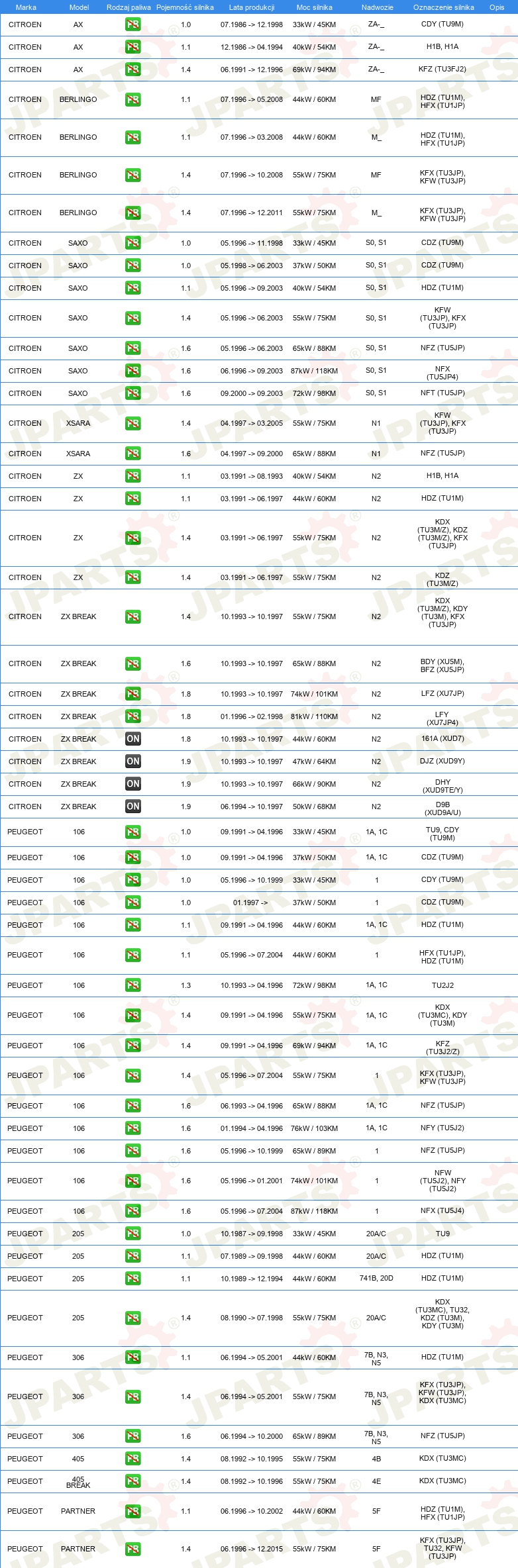This screenshot has width=518, height=1568.
Task: Click the Moc silnika column header
Action: (x=315, y=7)
